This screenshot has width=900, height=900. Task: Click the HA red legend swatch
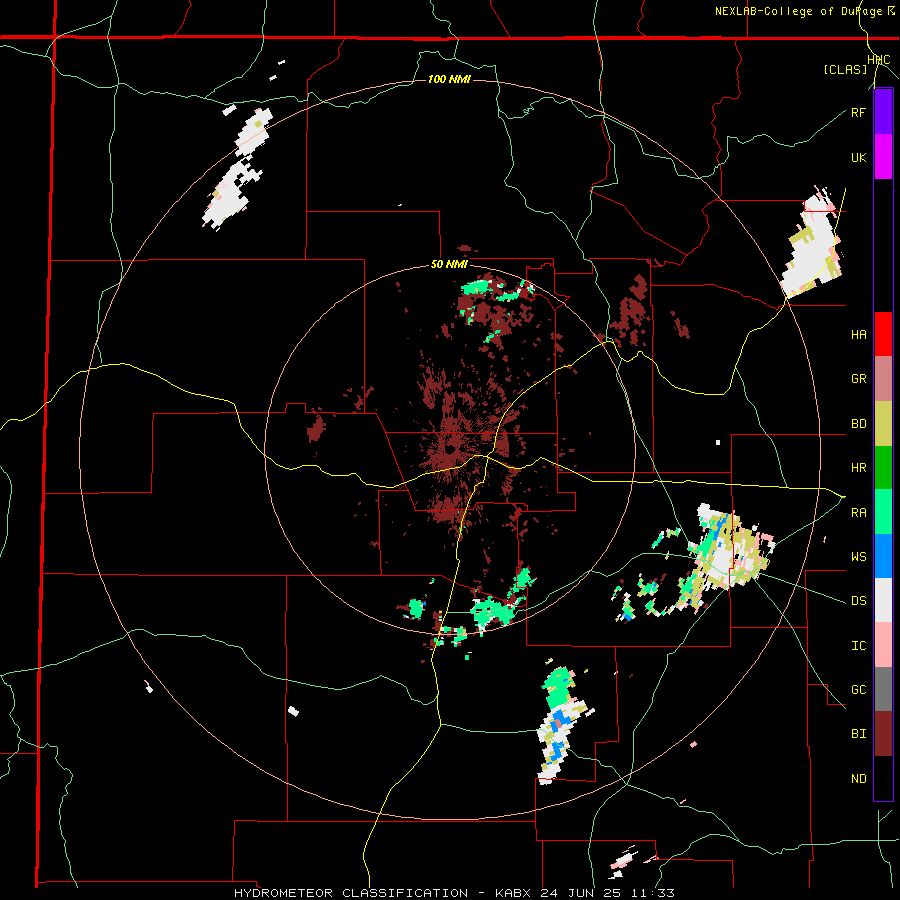(x=883, y=334)
